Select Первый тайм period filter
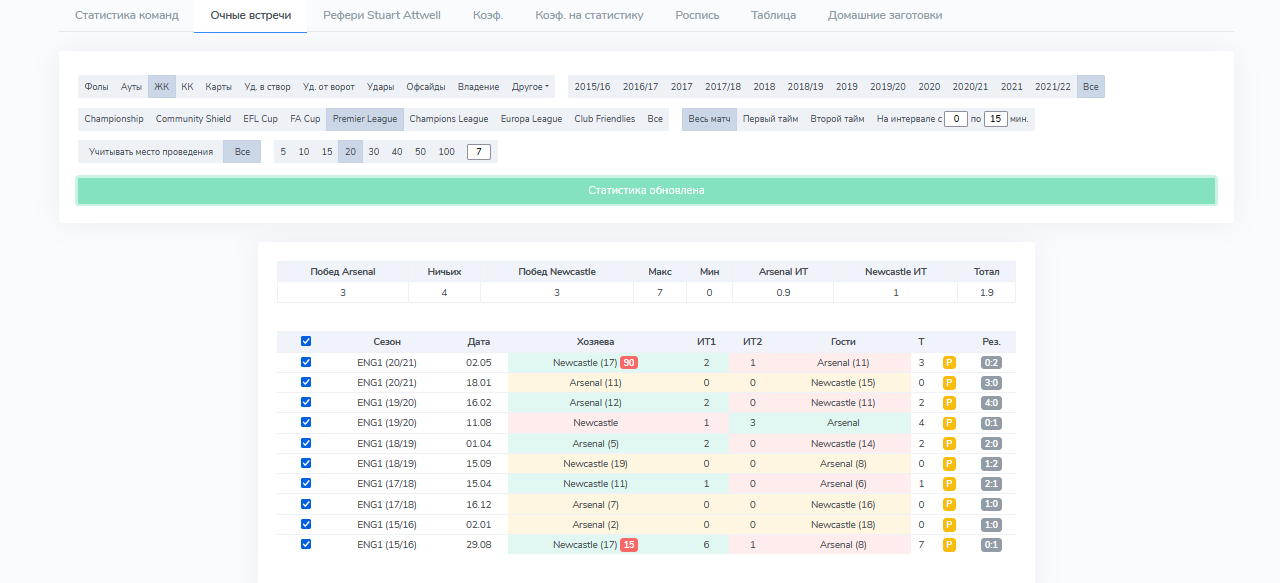This screenshot has height=583, width=1280. tap(770, 119)
